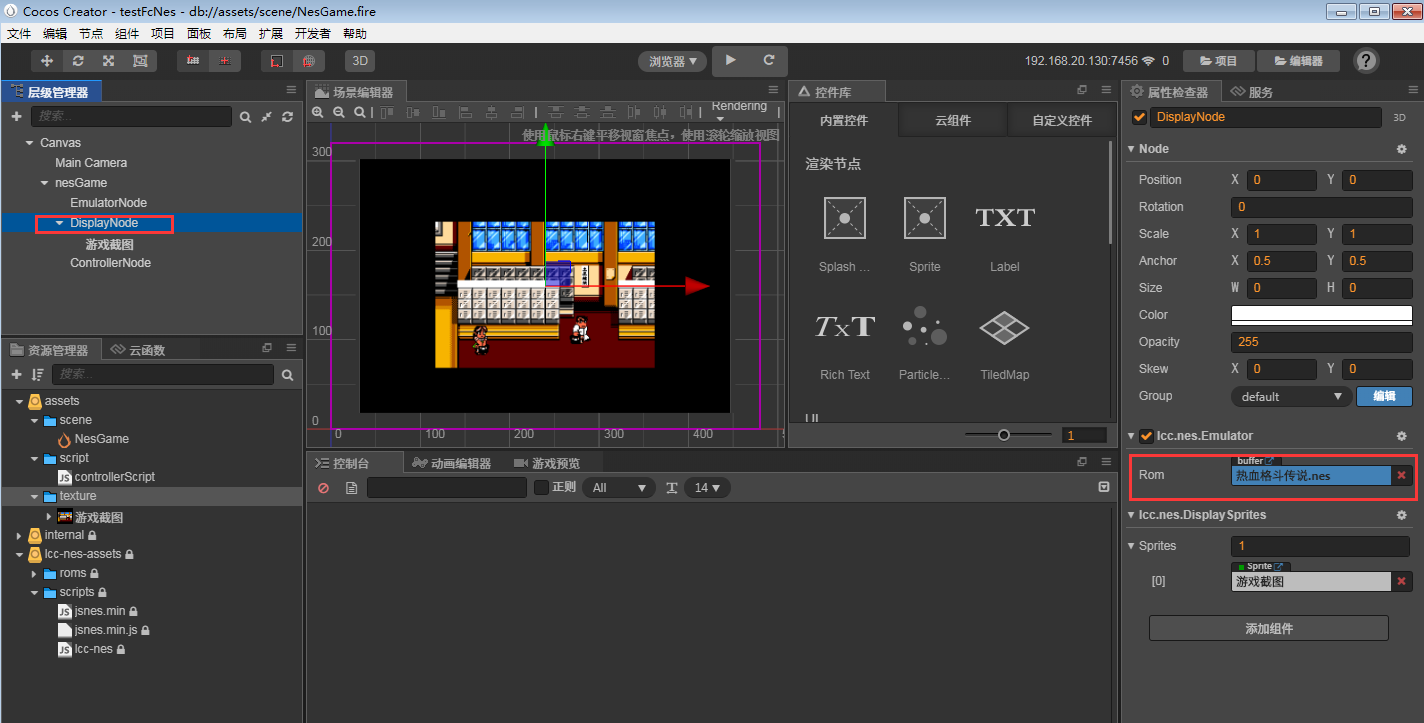Open the browser preview target dropdown

(x=673, y=61)
